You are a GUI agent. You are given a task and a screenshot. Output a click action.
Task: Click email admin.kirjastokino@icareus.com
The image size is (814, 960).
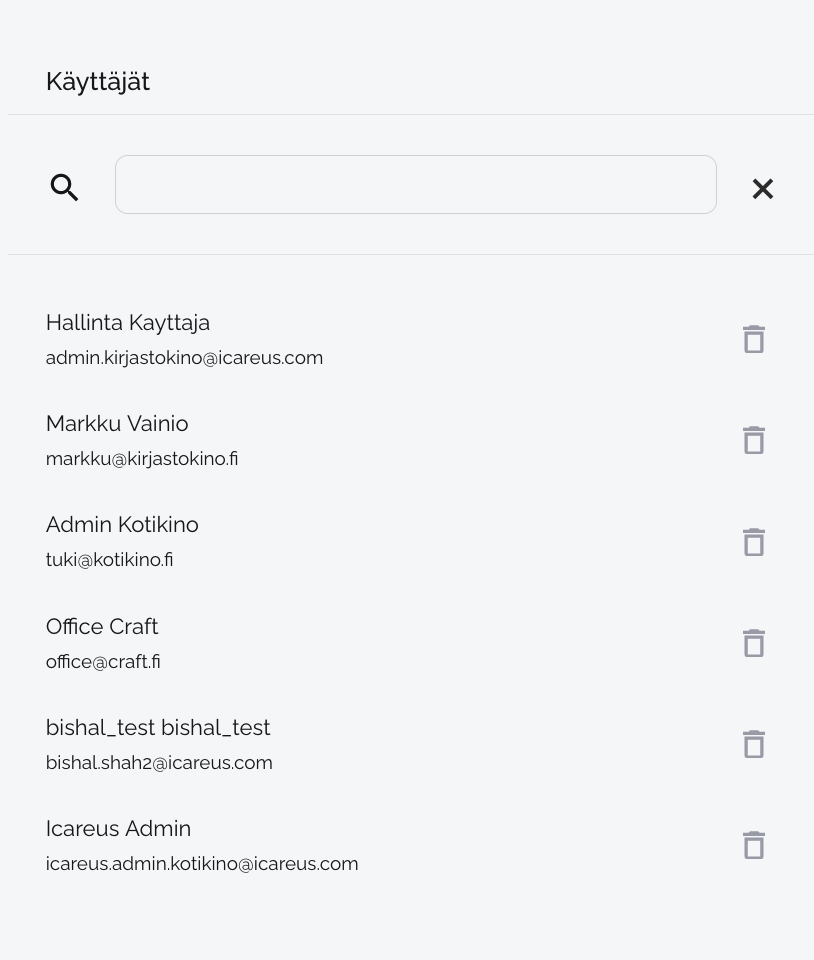(x=184, y=358)
